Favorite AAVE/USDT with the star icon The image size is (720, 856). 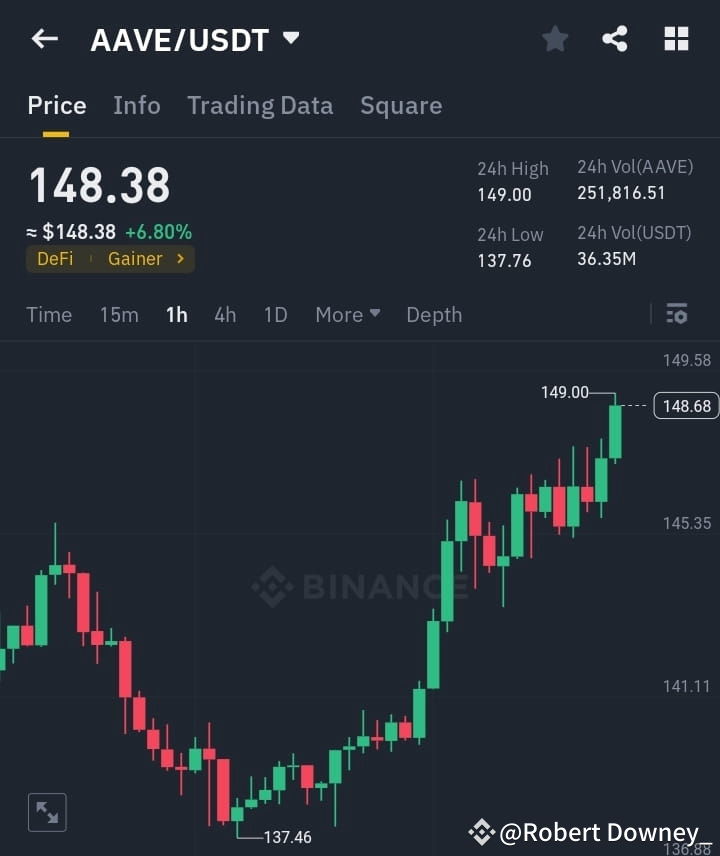[x=555, y=38]
